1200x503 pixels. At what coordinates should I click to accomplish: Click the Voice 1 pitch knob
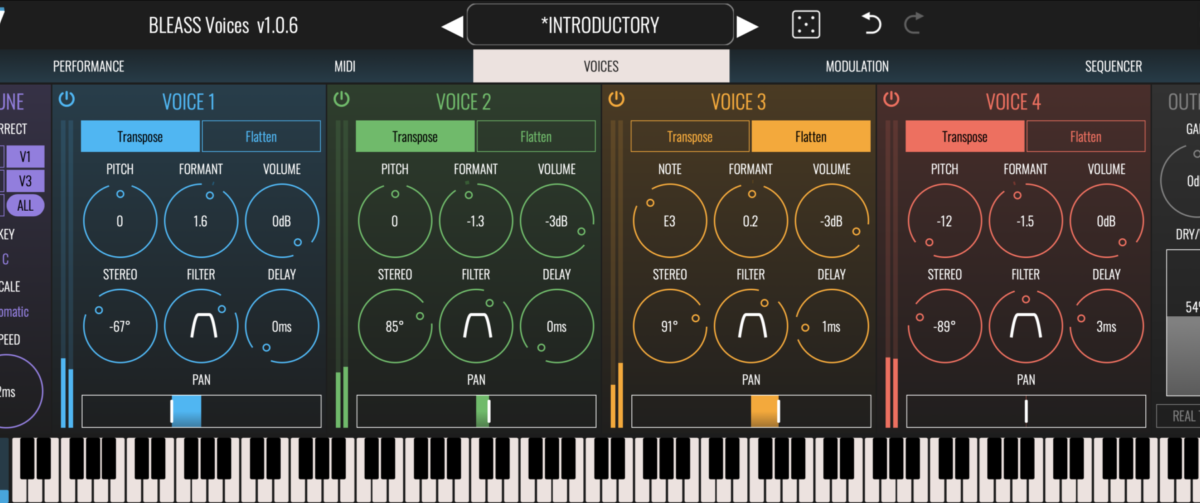tap(120, 222)
